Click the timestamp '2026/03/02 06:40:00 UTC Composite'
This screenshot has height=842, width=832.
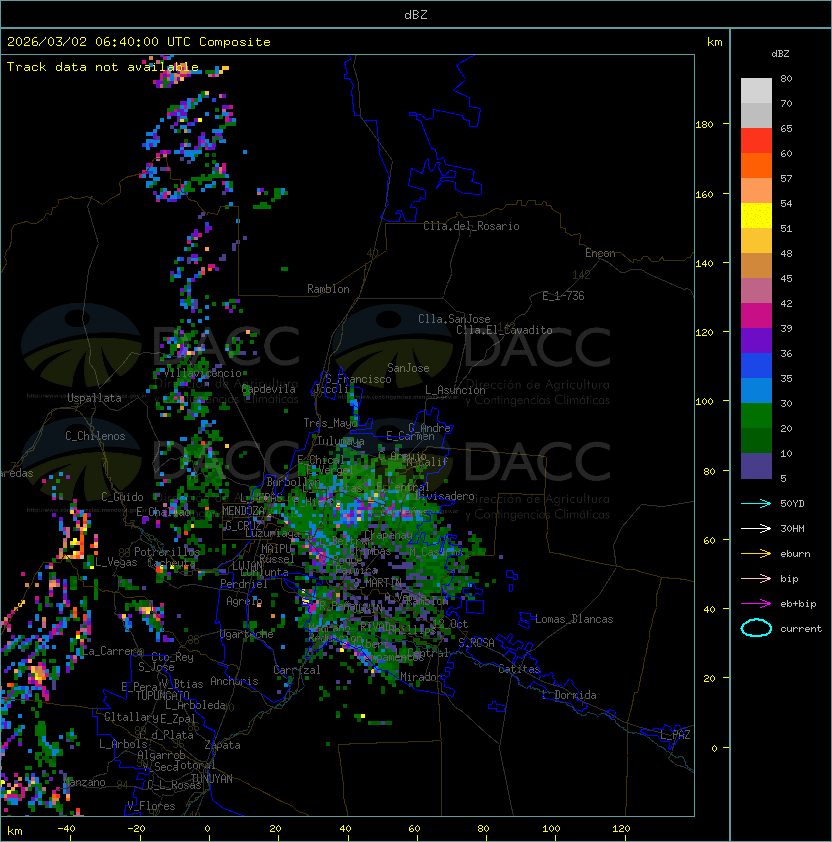click(139, 42)
